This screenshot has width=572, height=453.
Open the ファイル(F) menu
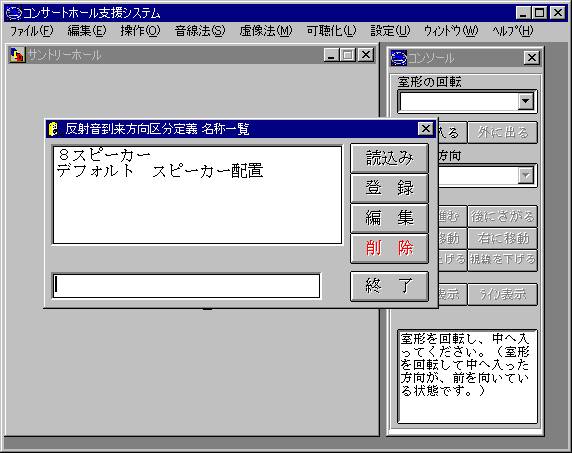(x=31, y=31)
